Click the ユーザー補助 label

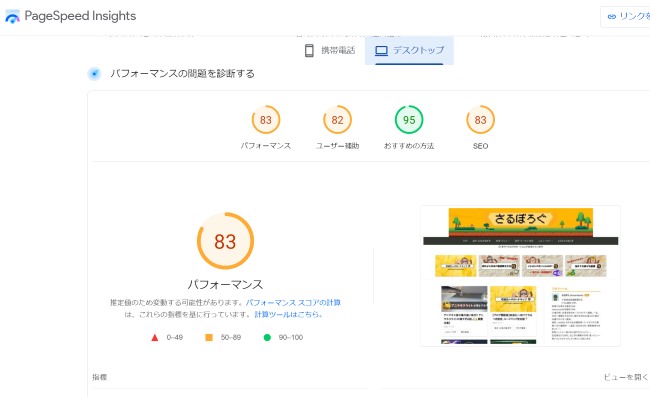[x=337, y=146]
